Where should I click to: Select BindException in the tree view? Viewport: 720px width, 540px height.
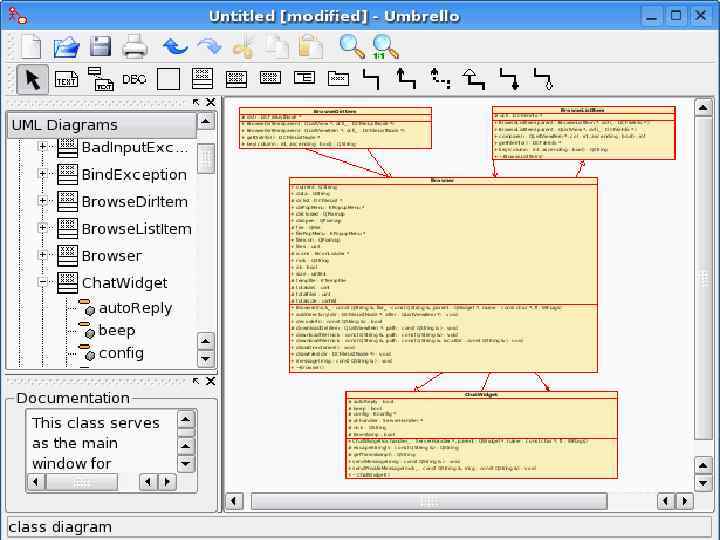[x=134, y=175]
